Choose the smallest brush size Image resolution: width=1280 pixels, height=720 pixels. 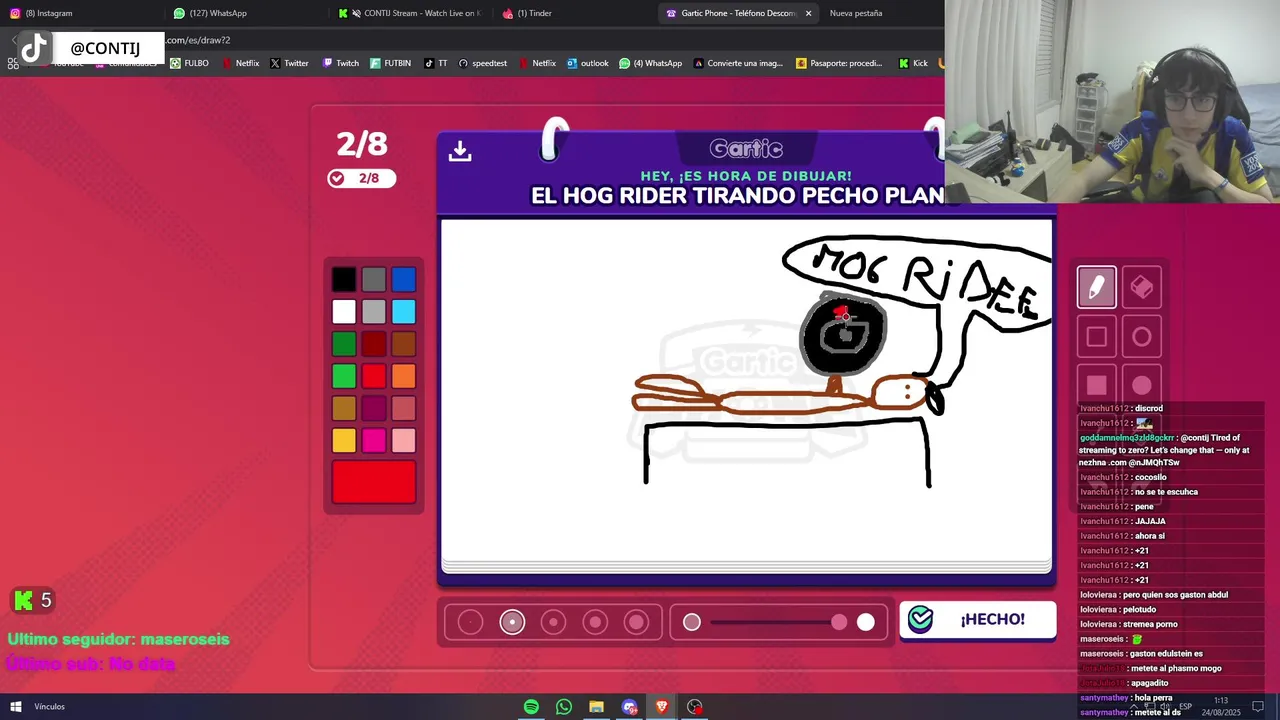[470, 622]
